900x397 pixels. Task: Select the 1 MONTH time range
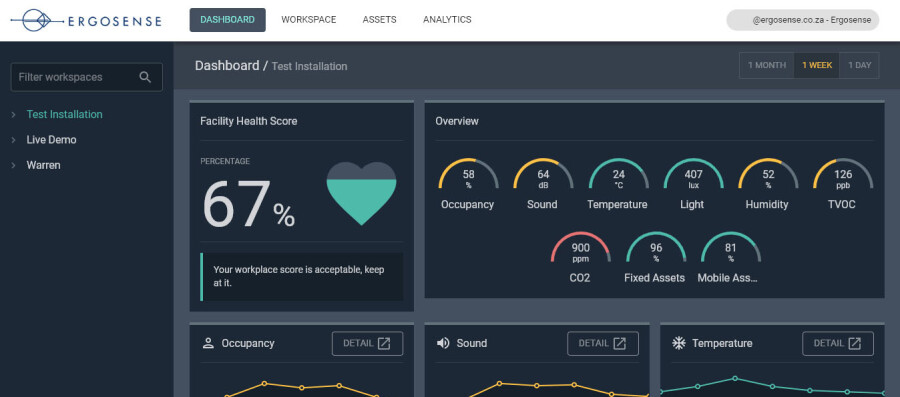767,65
